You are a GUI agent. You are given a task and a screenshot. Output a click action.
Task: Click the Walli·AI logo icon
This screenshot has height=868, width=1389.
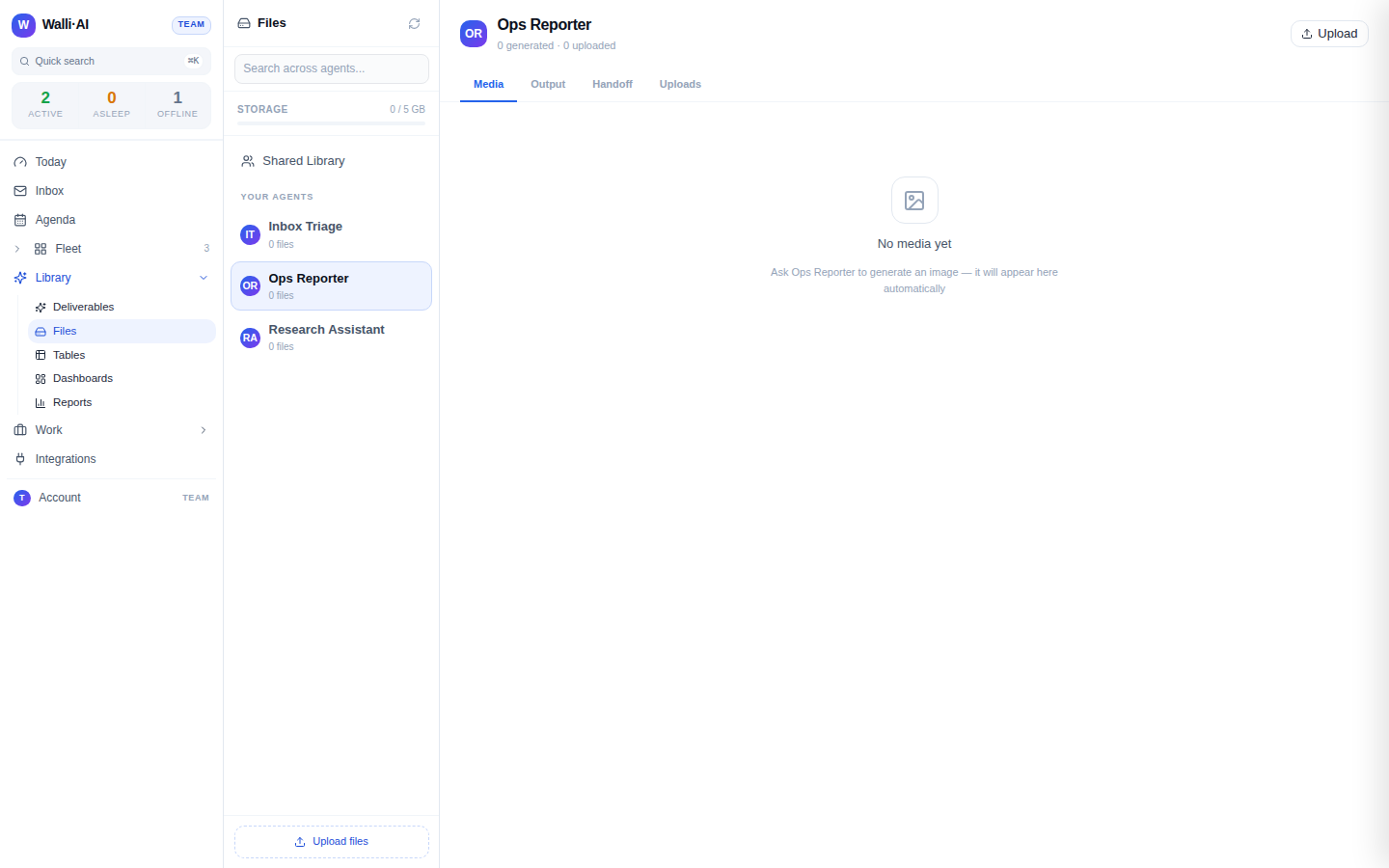pyautogui.click(x=23, y=25)
